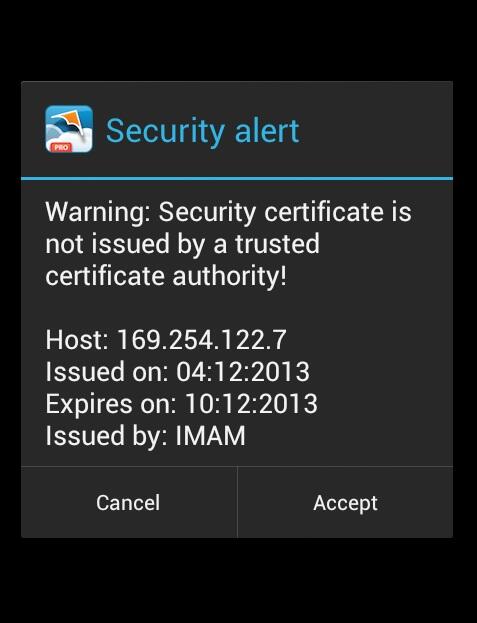Click the divider between Cancel and Accept
Image resolution: width=477 pixels, height=623 pixels.
(238, 503)
